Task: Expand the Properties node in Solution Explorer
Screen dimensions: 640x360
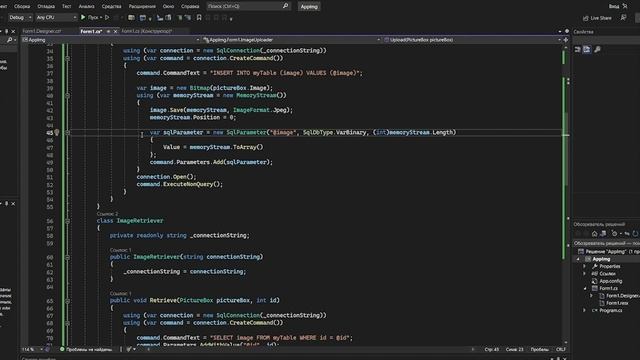Action: pyautogui.click(x=584, y=267)
